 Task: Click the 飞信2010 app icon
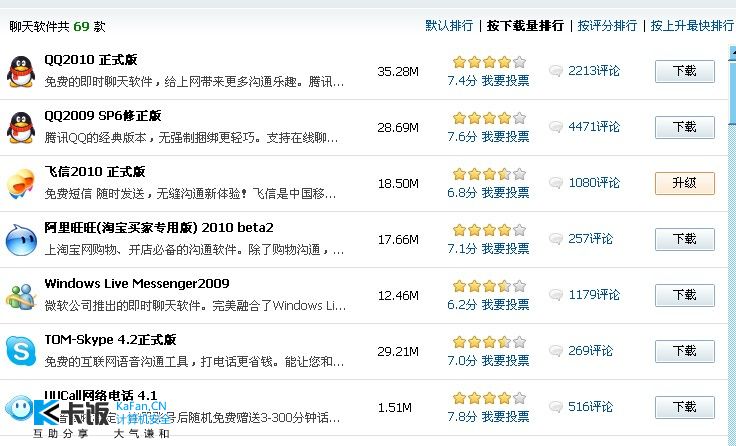click(21, 184)
